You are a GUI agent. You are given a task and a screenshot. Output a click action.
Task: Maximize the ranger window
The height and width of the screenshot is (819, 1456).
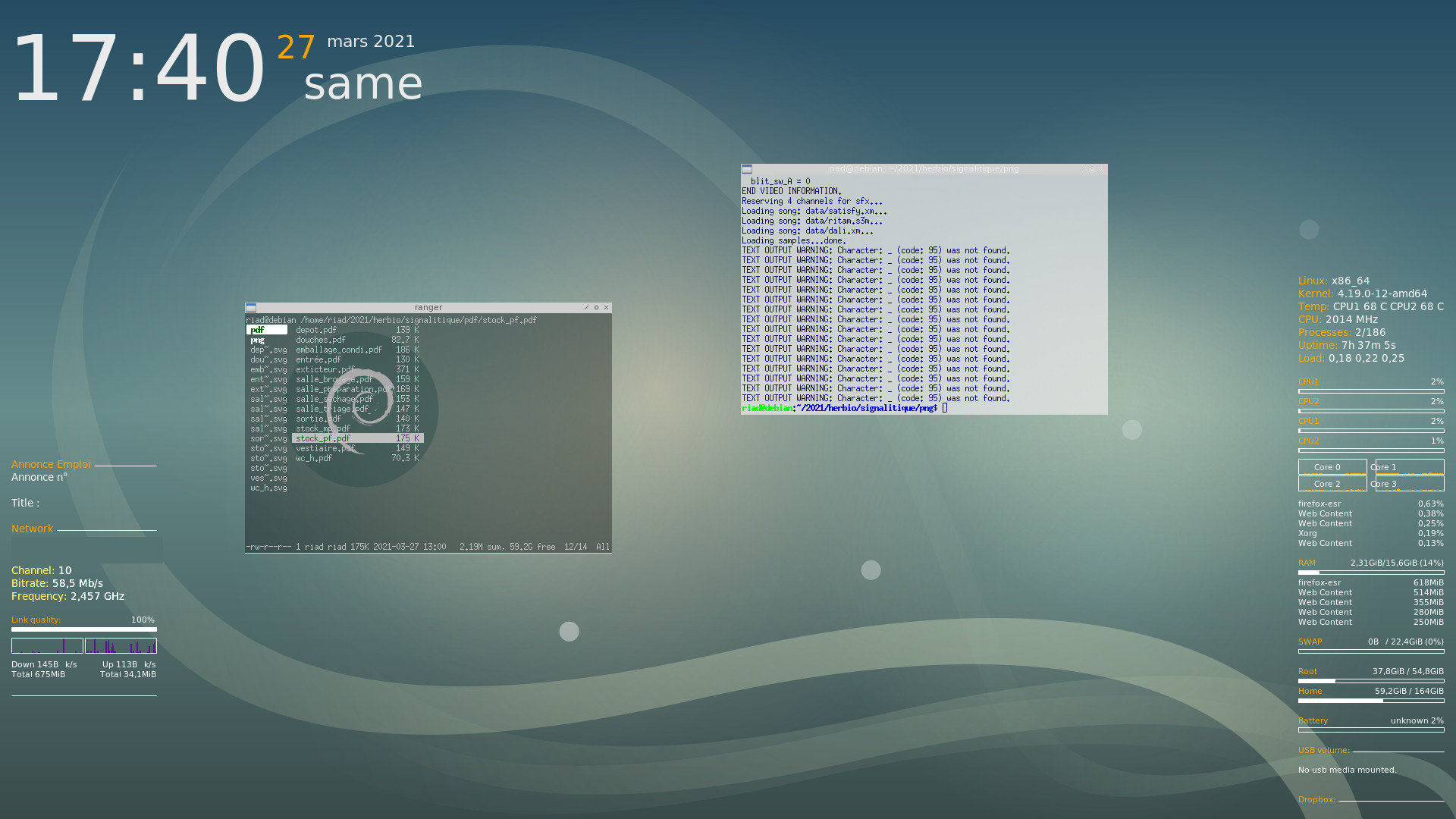[x=596, y=308]
